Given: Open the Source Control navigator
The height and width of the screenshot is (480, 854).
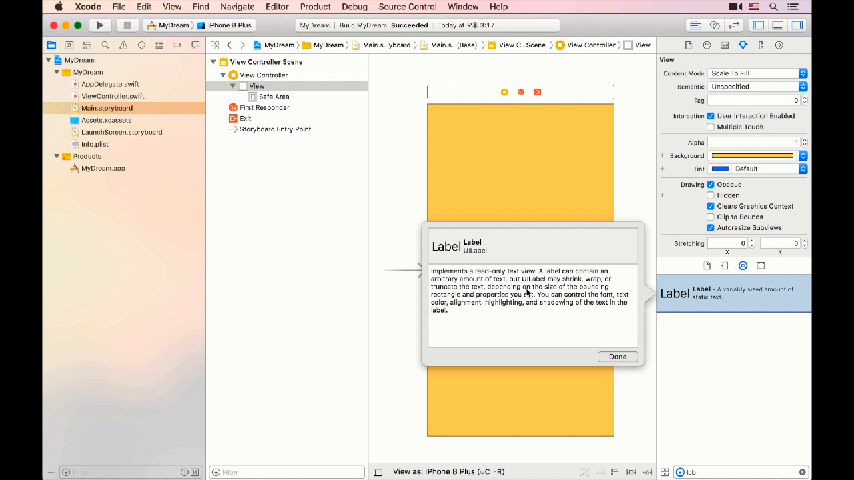Looking at the screenshot, I should click(69, 45).
